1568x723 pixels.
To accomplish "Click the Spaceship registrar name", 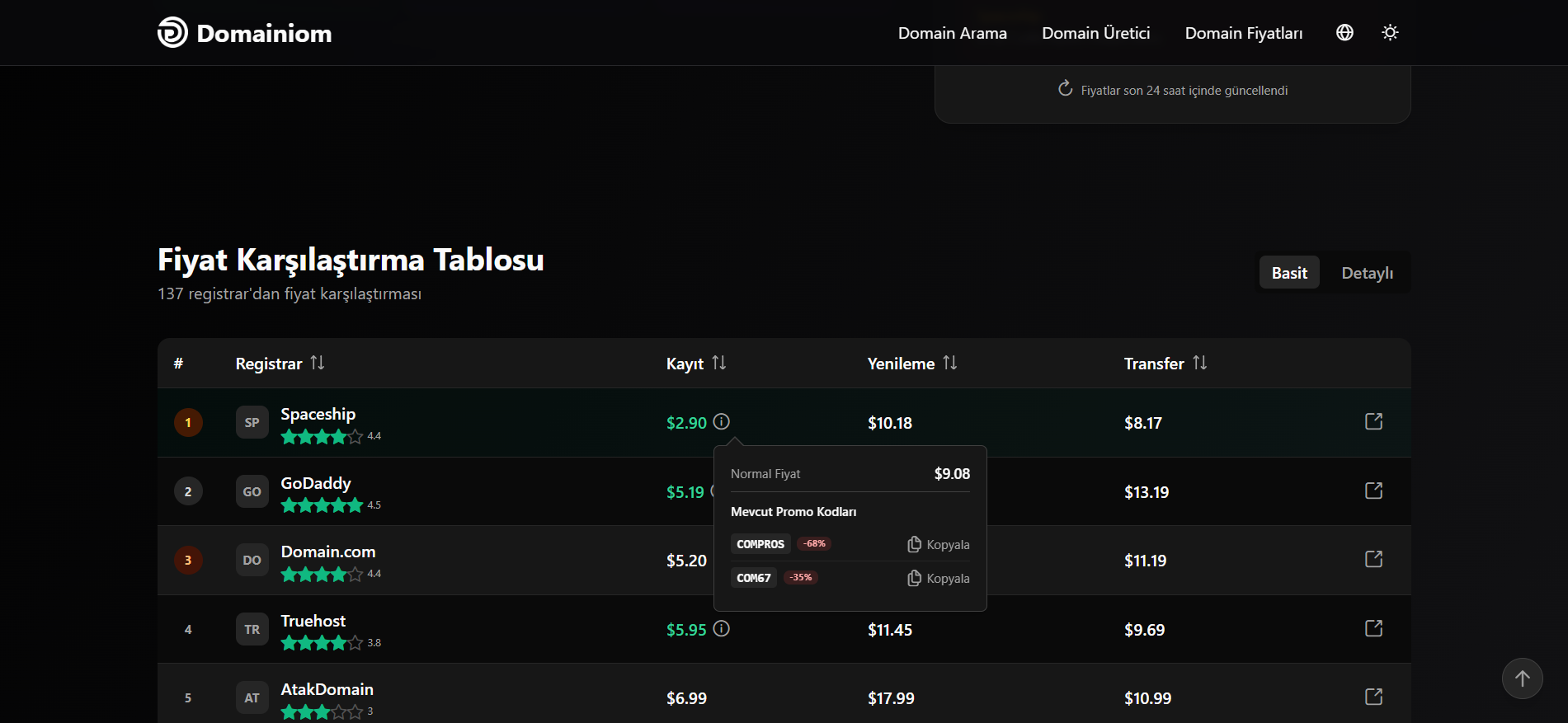I will pyautogui.click(x=318, y=414).
